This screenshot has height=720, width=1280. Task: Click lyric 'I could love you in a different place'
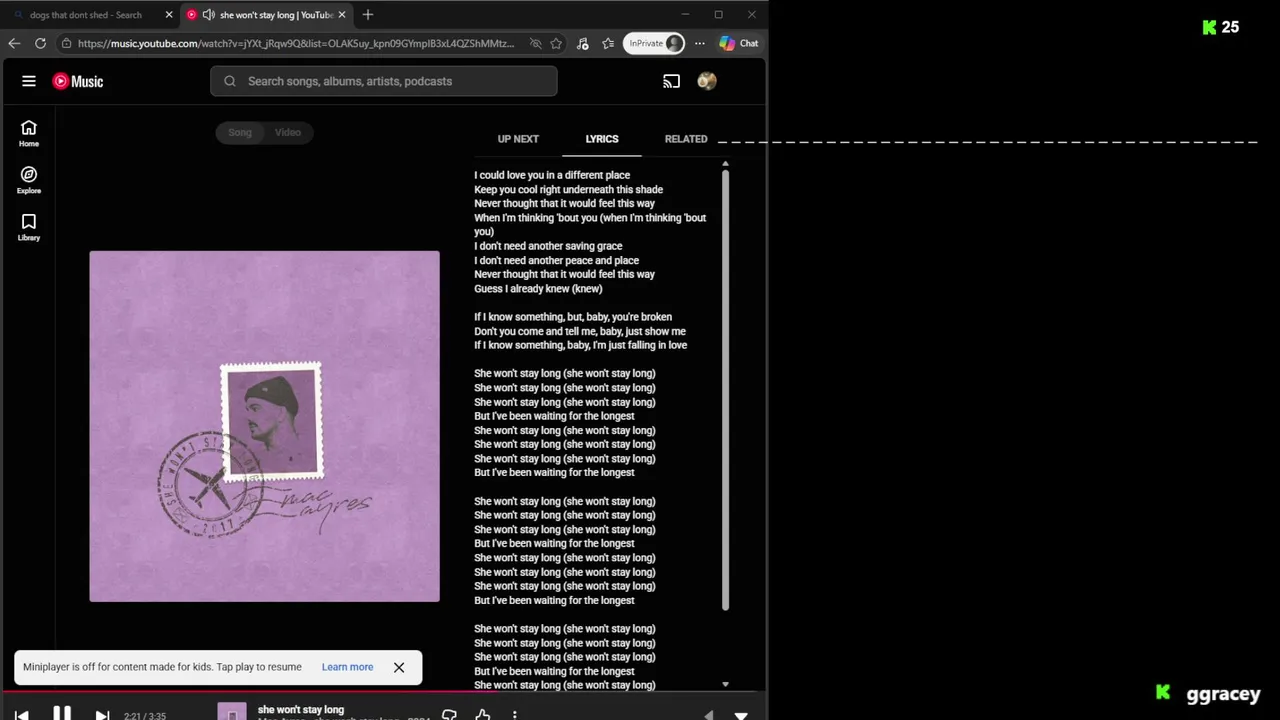click(552, 175)
